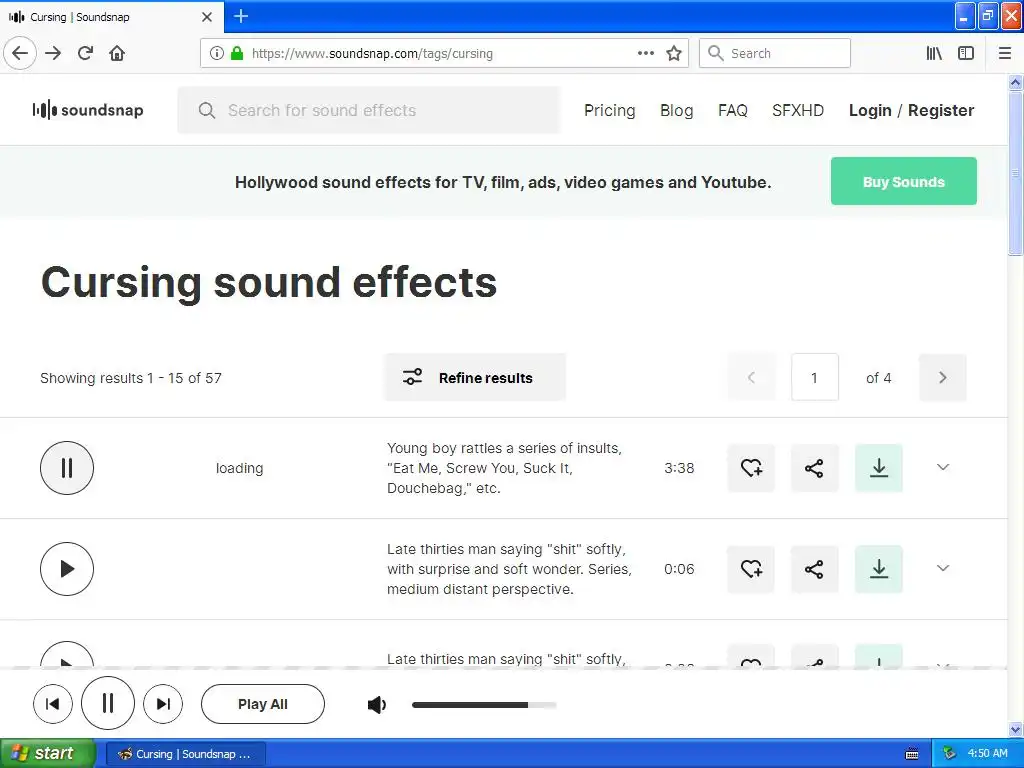Click the tray icon beside the clock
This screenshot has height=768, width=1024.
(950, 754)
